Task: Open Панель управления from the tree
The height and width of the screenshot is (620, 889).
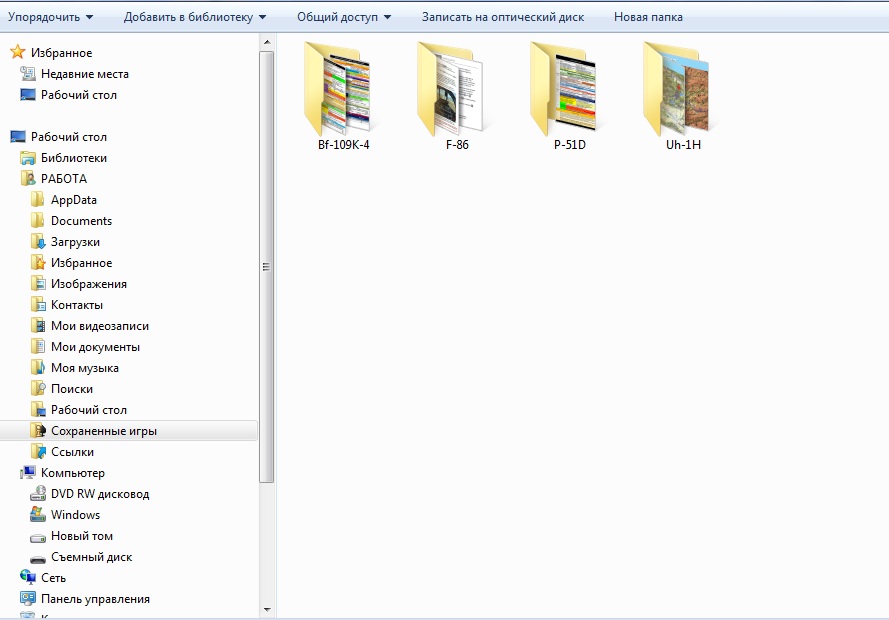Action: pos(95,598)
